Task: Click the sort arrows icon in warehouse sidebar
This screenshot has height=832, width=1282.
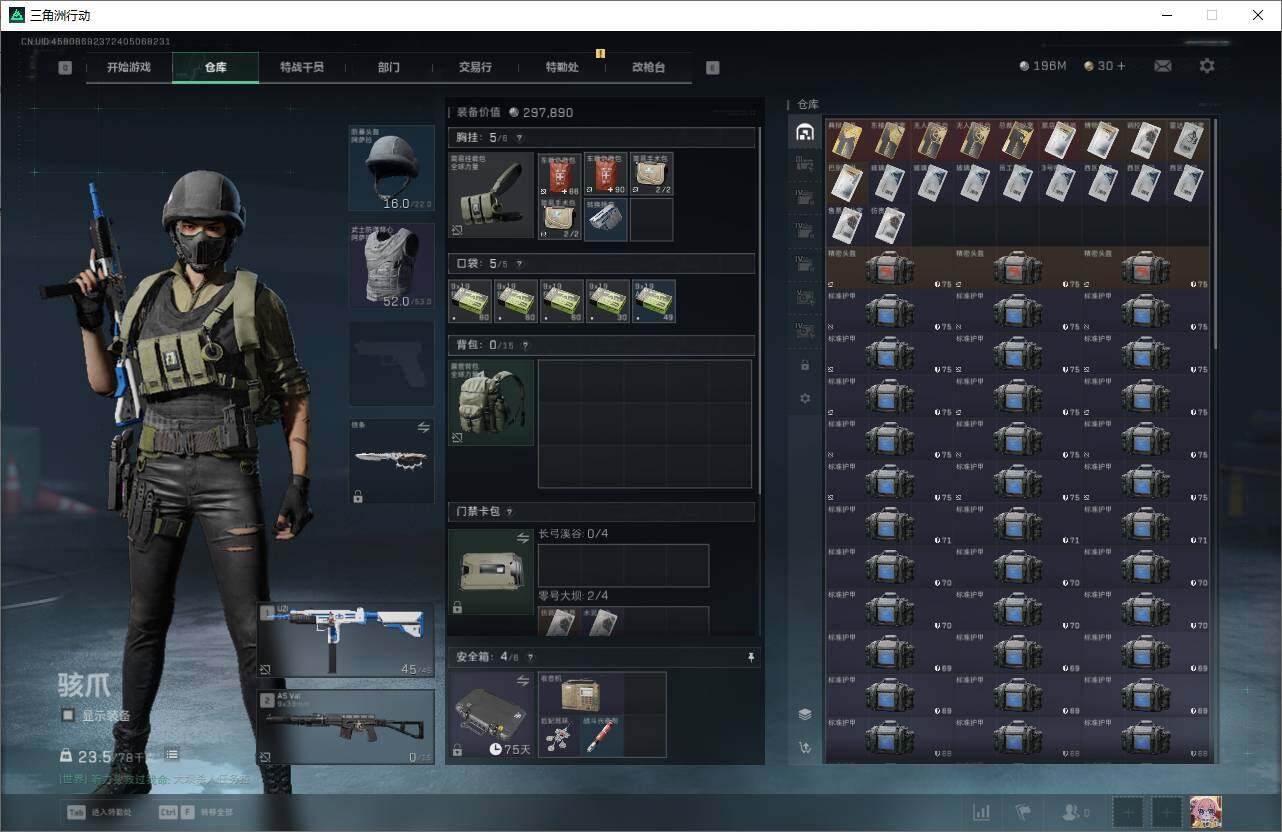Action: 805,747
